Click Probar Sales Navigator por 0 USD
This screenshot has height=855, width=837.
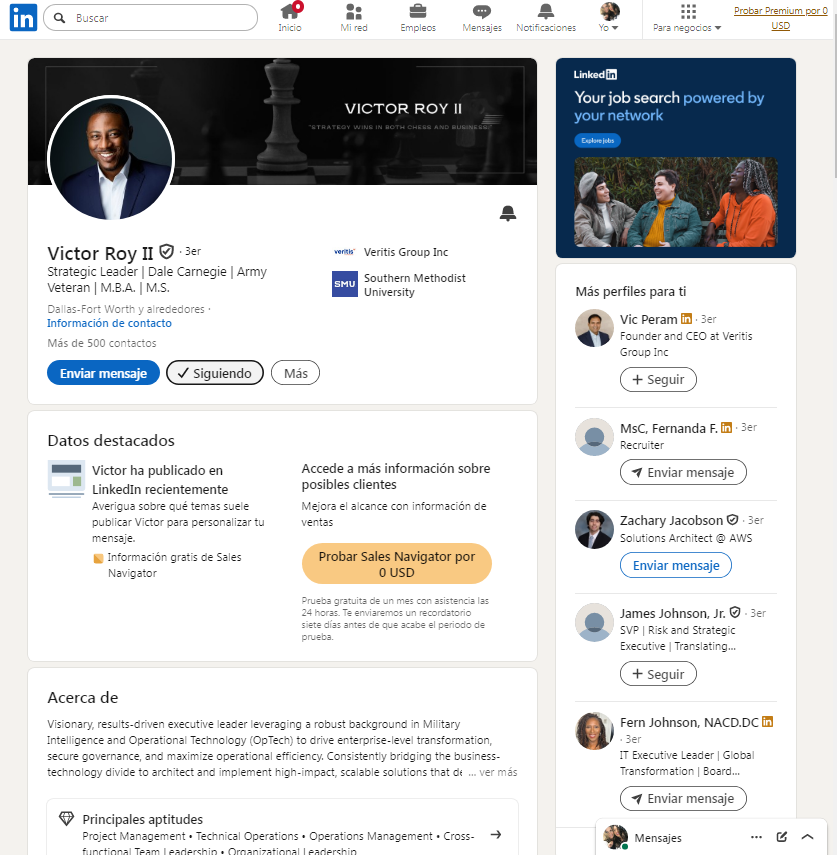point(396,564)
